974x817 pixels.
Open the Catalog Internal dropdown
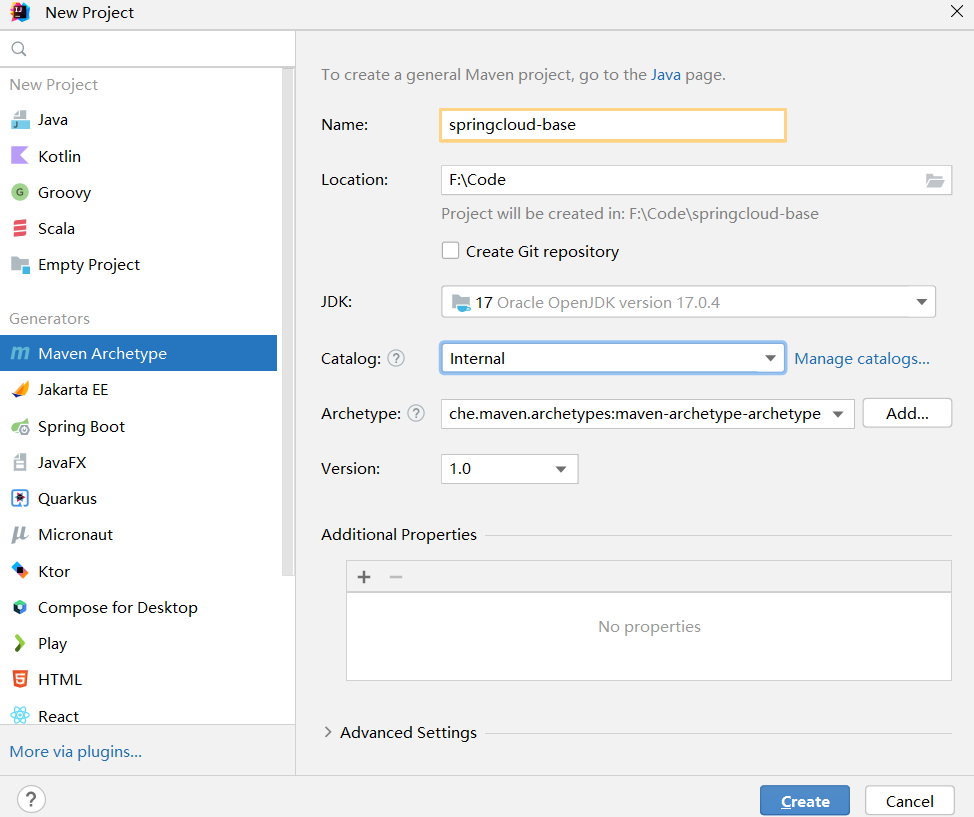pos(612,358)
